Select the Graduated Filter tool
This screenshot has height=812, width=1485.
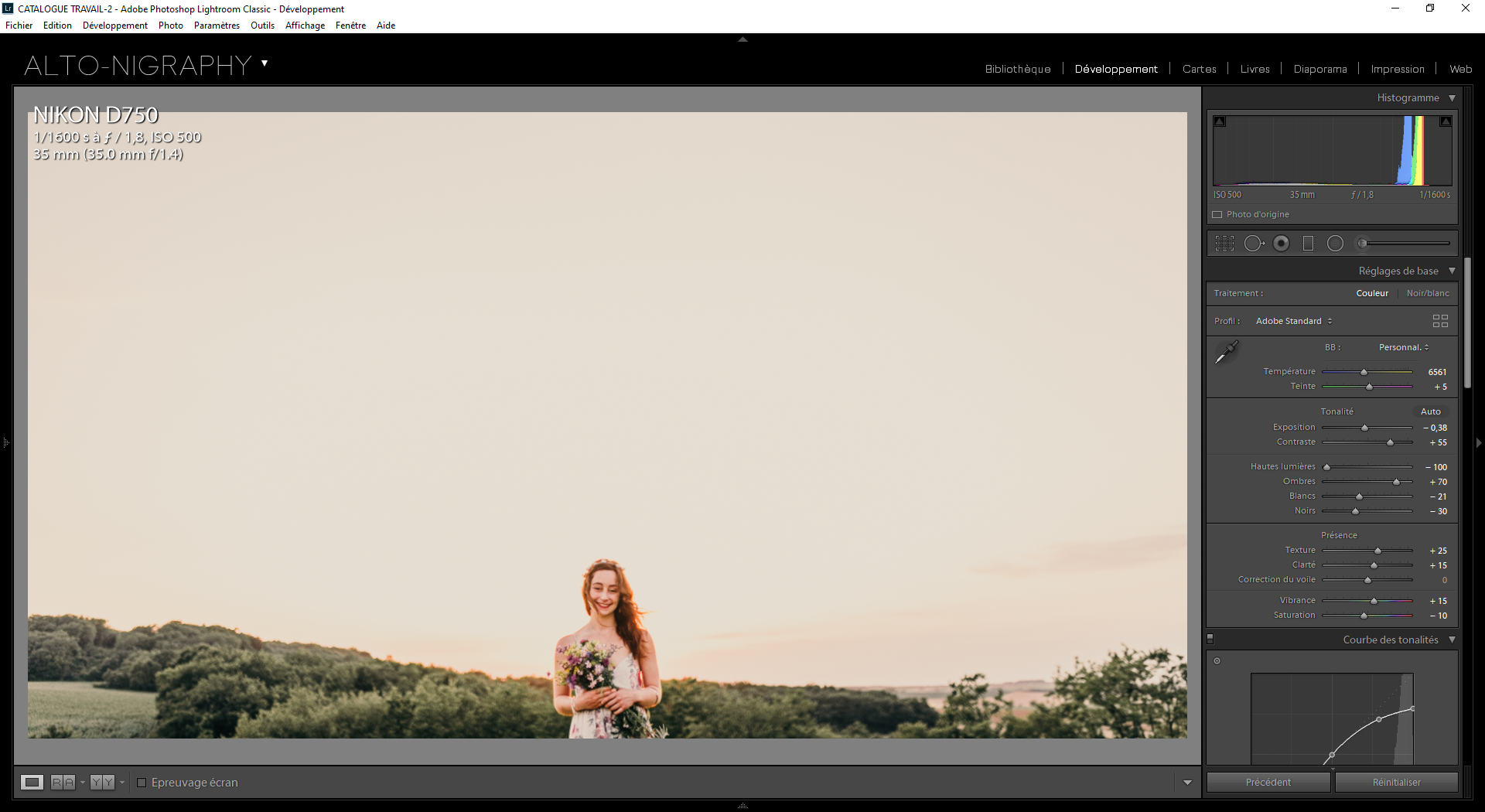(1308, 243)
